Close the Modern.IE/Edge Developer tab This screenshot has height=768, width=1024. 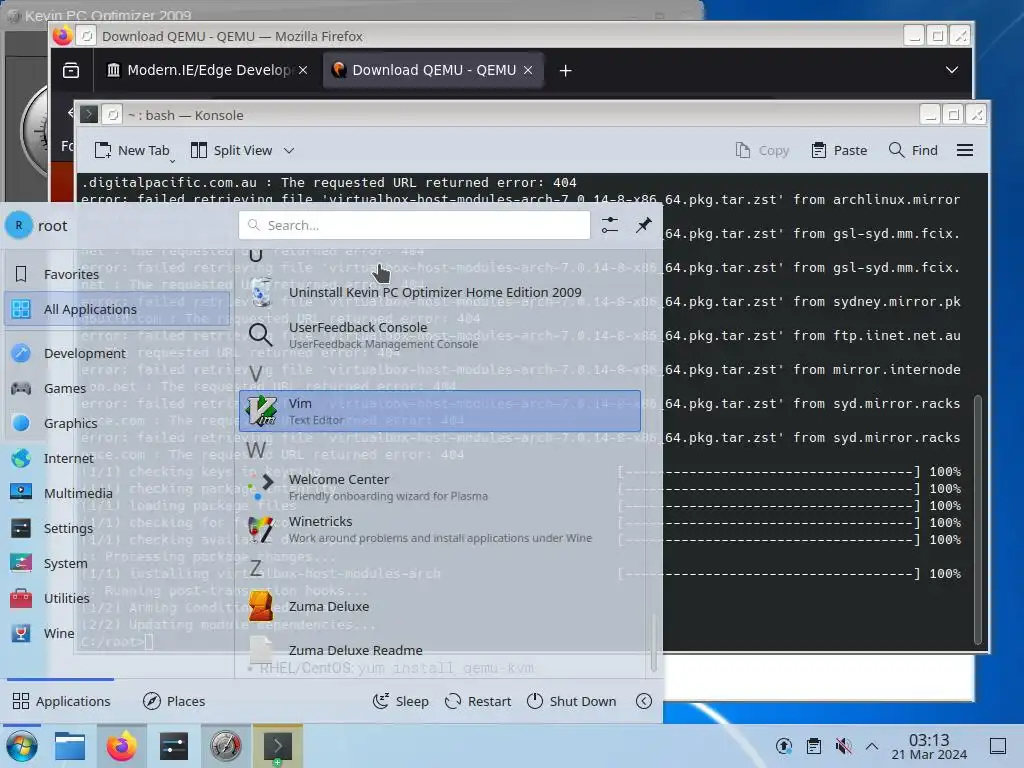click(x=303, y=70)
